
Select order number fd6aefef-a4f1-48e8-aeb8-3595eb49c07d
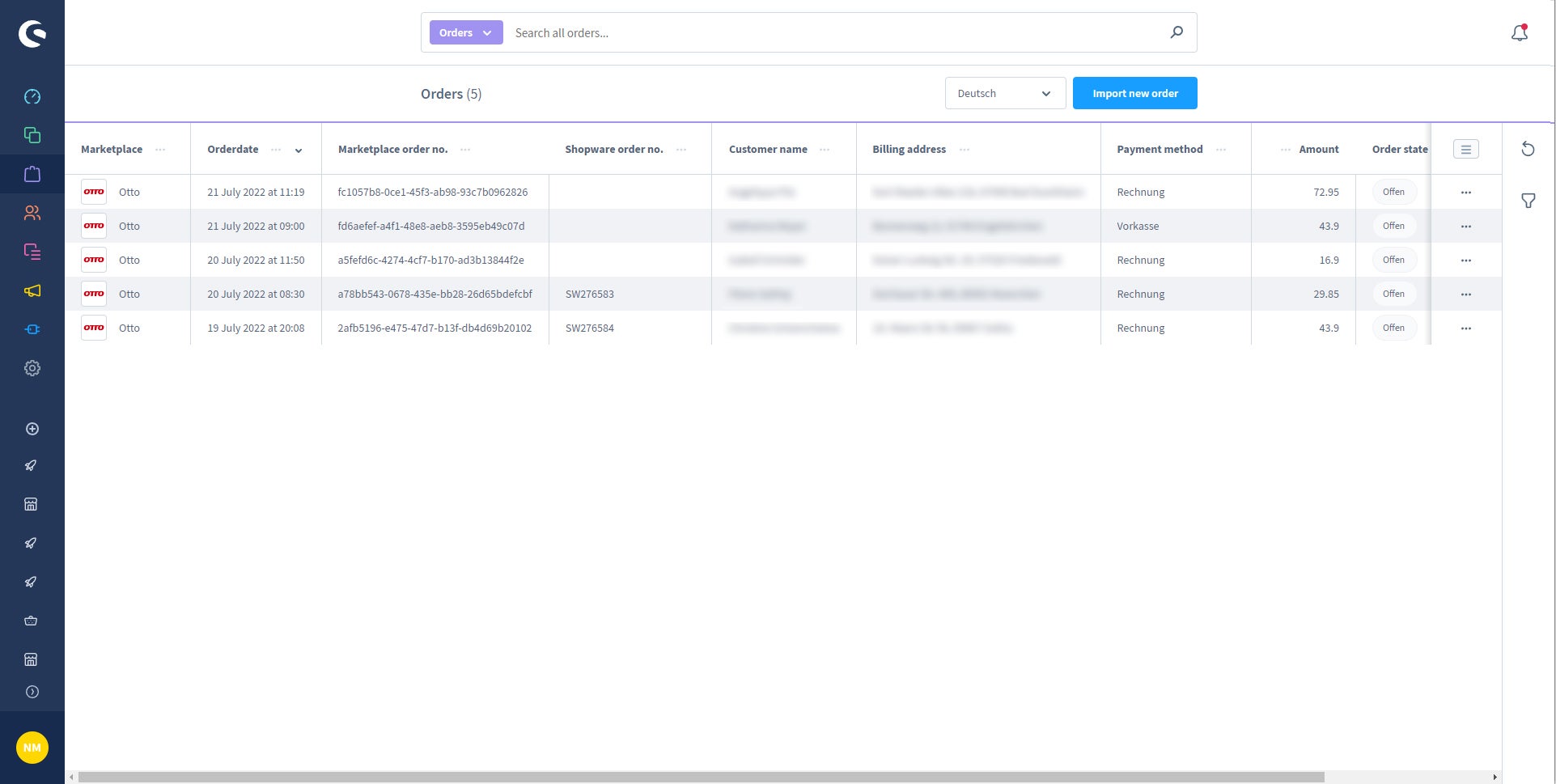[x=431, y=227]
